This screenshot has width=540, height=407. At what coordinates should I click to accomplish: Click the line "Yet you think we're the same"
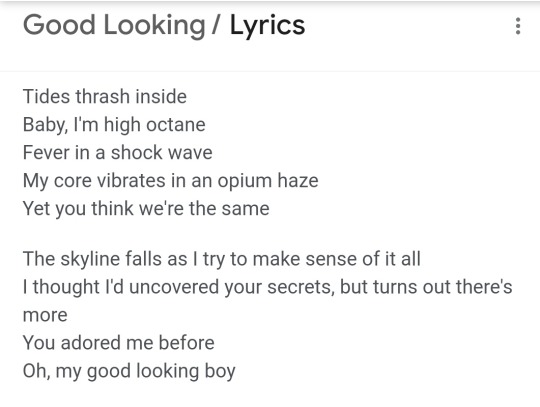click(x=146, y=209)
